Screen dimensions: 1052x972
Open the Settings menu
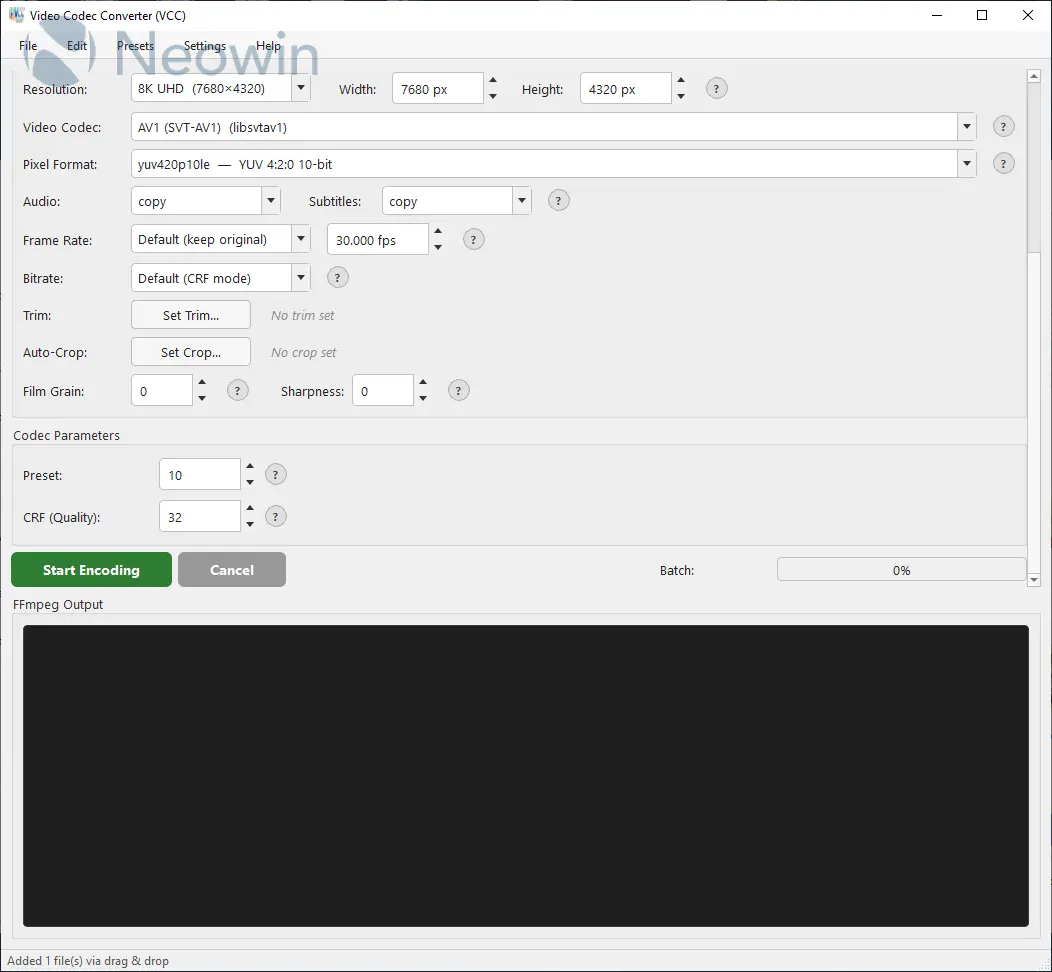204,46
